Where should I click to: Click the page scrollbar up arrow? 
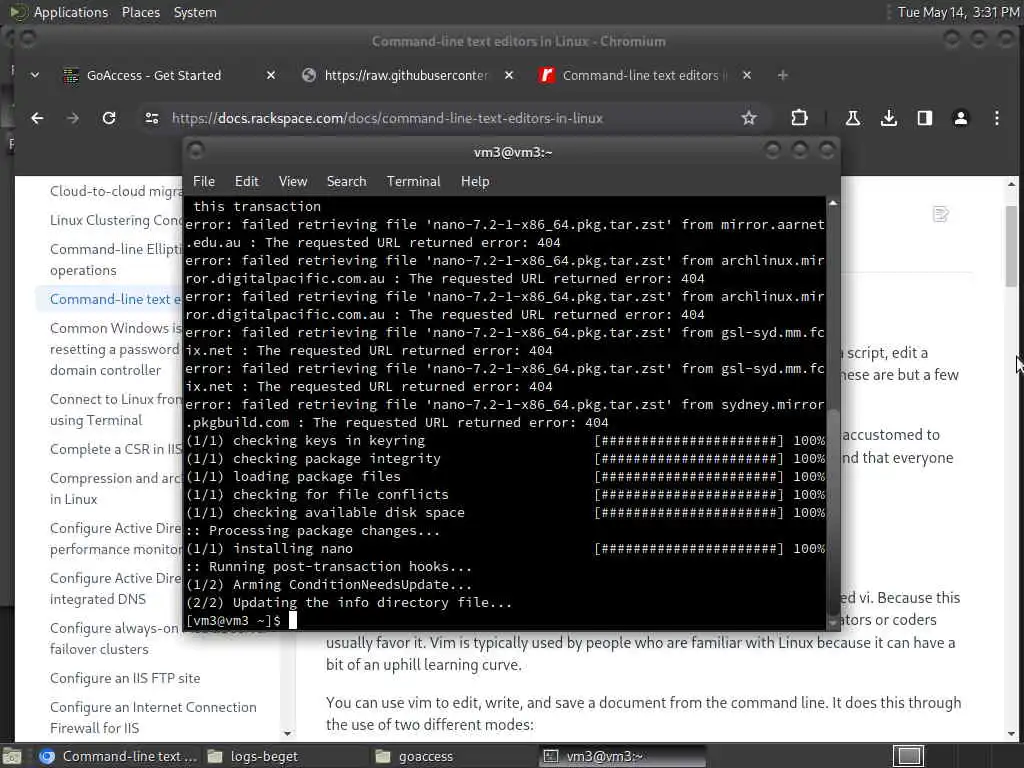pyautogui.click(x=1011, y=185)
